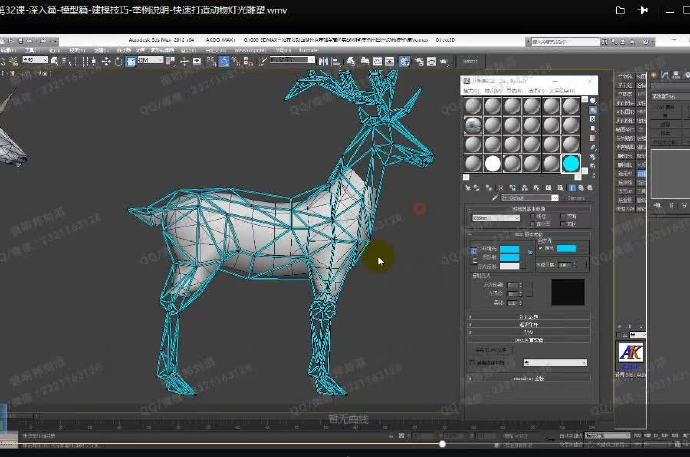This screenshot has height=457, width=690.
Task: Click Assign Material to Selection icon
Action: click(x=488, y=188)
